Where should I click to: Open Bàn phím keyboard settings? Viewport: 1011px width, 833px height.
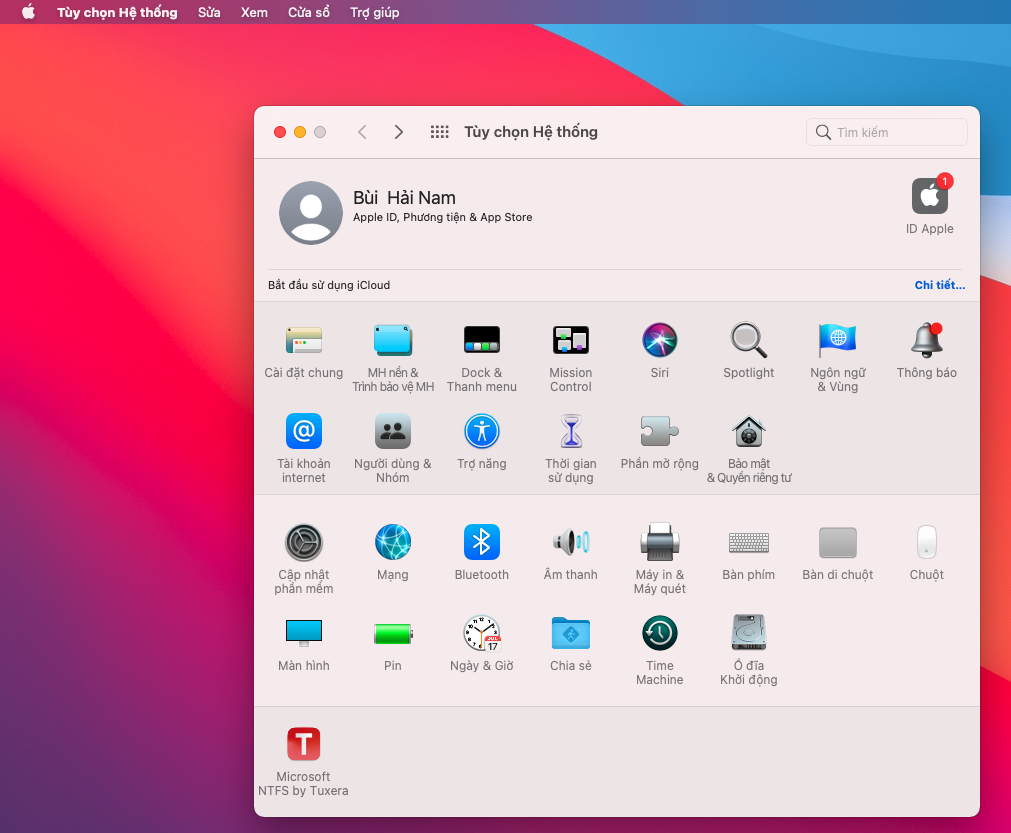point(749,542)
